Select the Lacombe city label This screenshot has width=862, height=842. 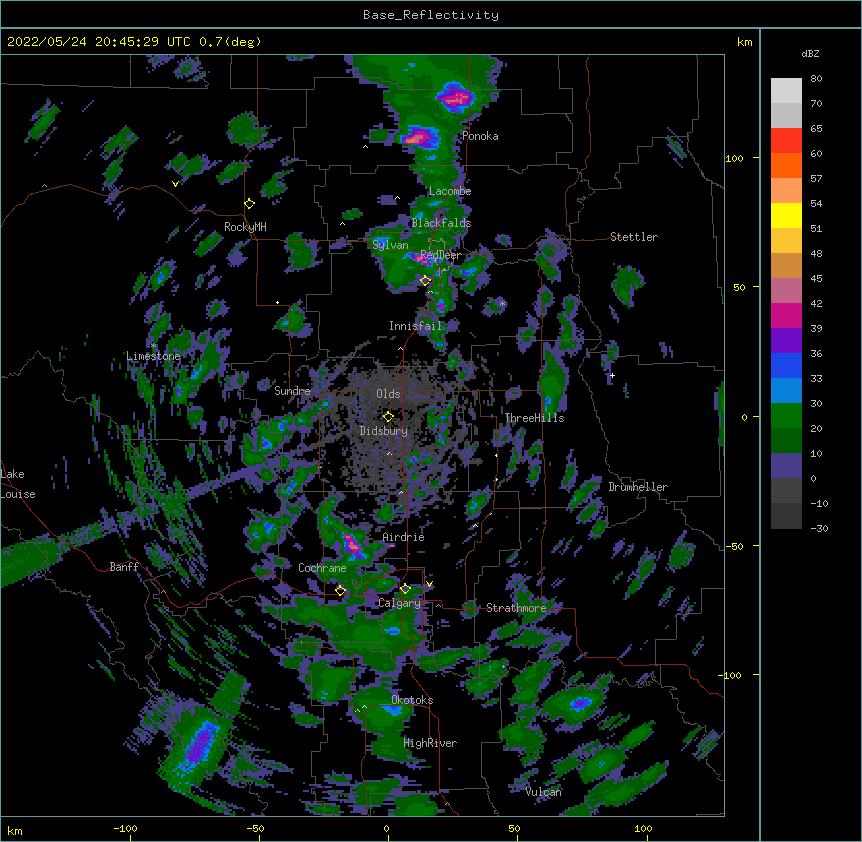click(x=450, y=191)
